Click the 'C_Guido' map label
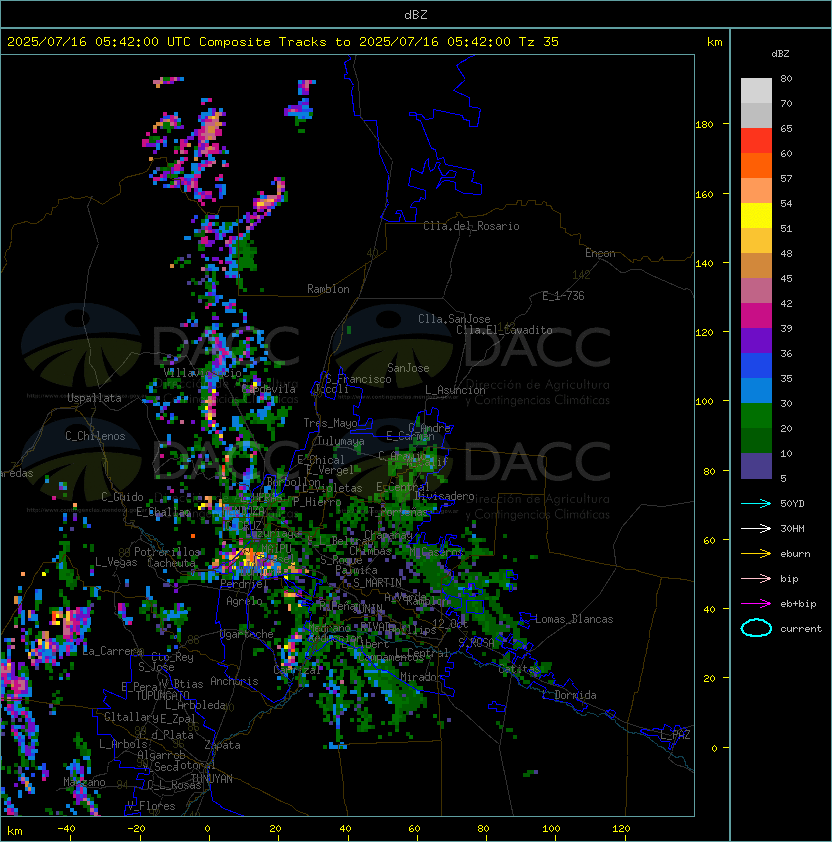Viewport: 832px width, 842px height. click(x=122, y=497)
